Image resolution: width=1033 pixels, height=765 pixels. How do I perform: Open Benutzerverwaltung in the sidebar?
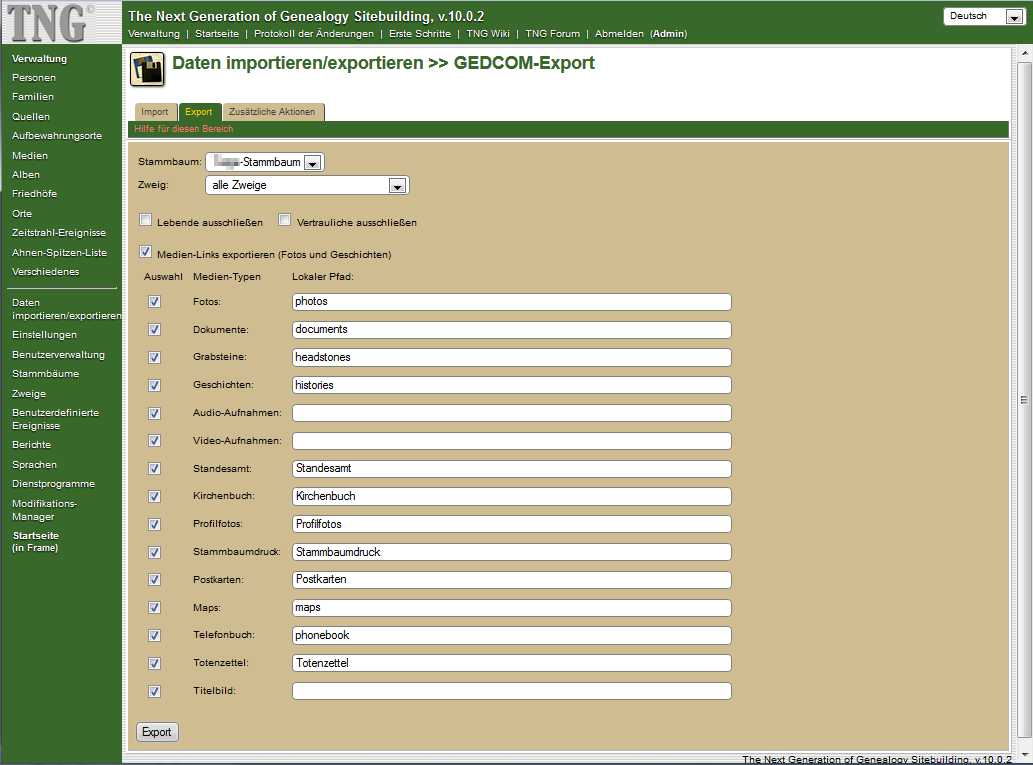coord(58,355)
